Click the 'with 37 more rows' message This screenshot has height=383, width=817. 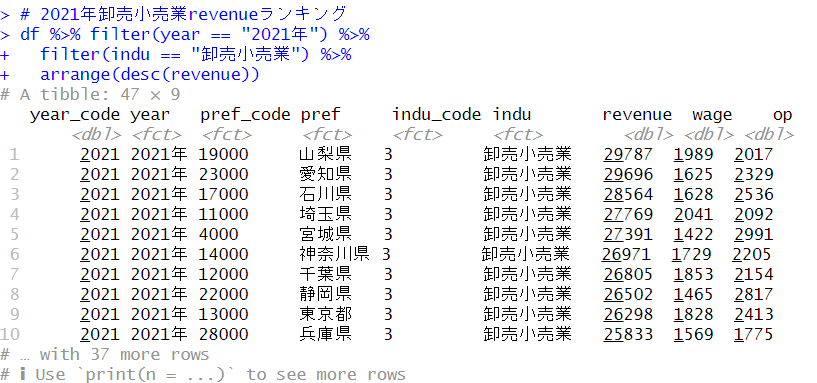tap(104, 354)
